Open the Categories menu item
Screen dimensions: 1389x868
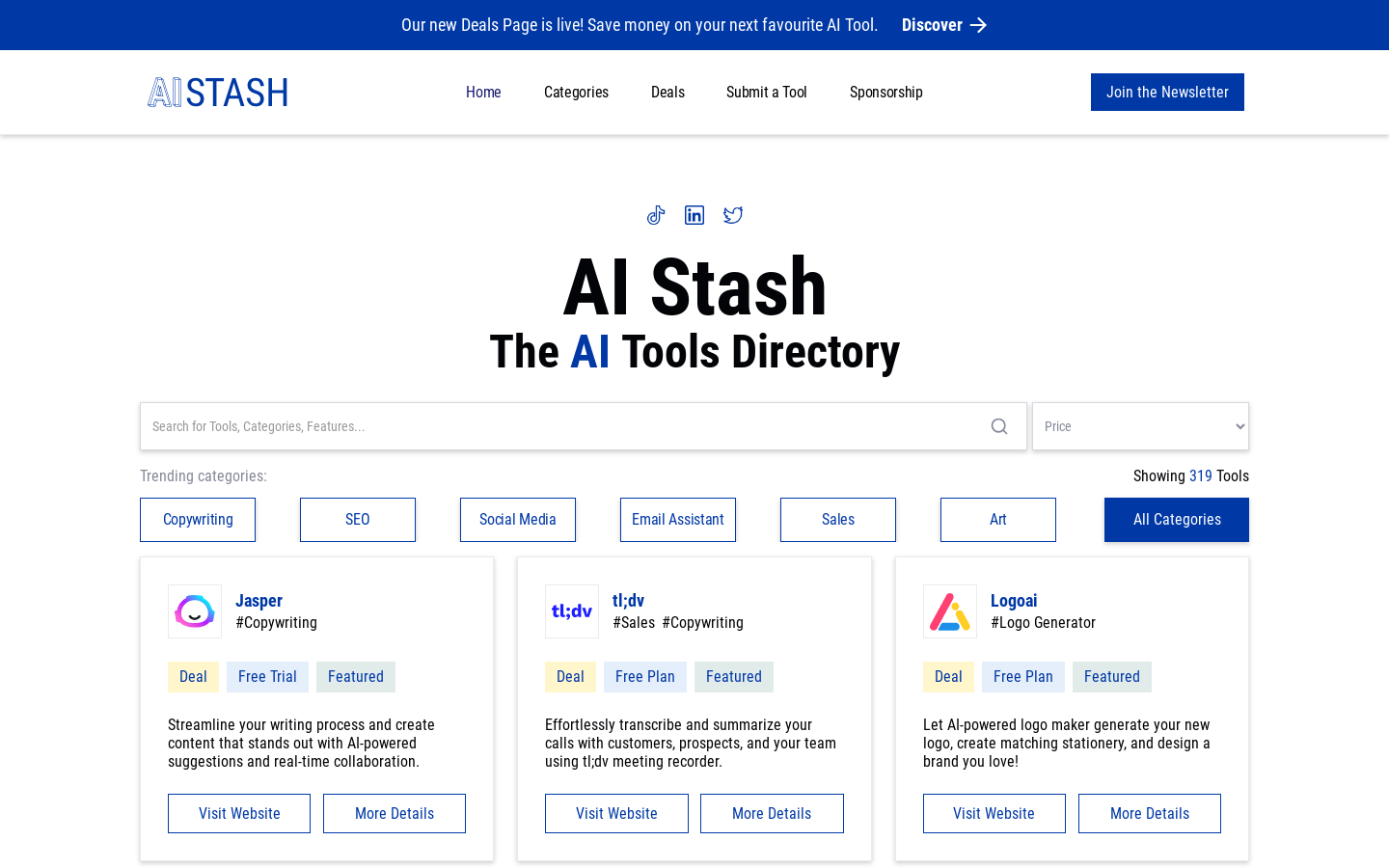coord(576,93)
